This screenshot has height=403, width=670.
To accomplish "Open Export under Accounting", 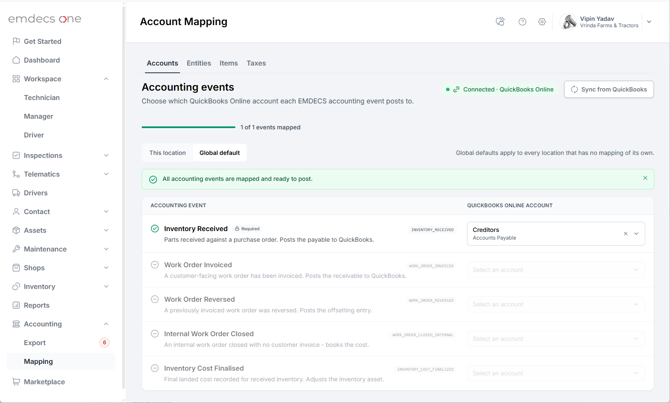I will (35, 343).
